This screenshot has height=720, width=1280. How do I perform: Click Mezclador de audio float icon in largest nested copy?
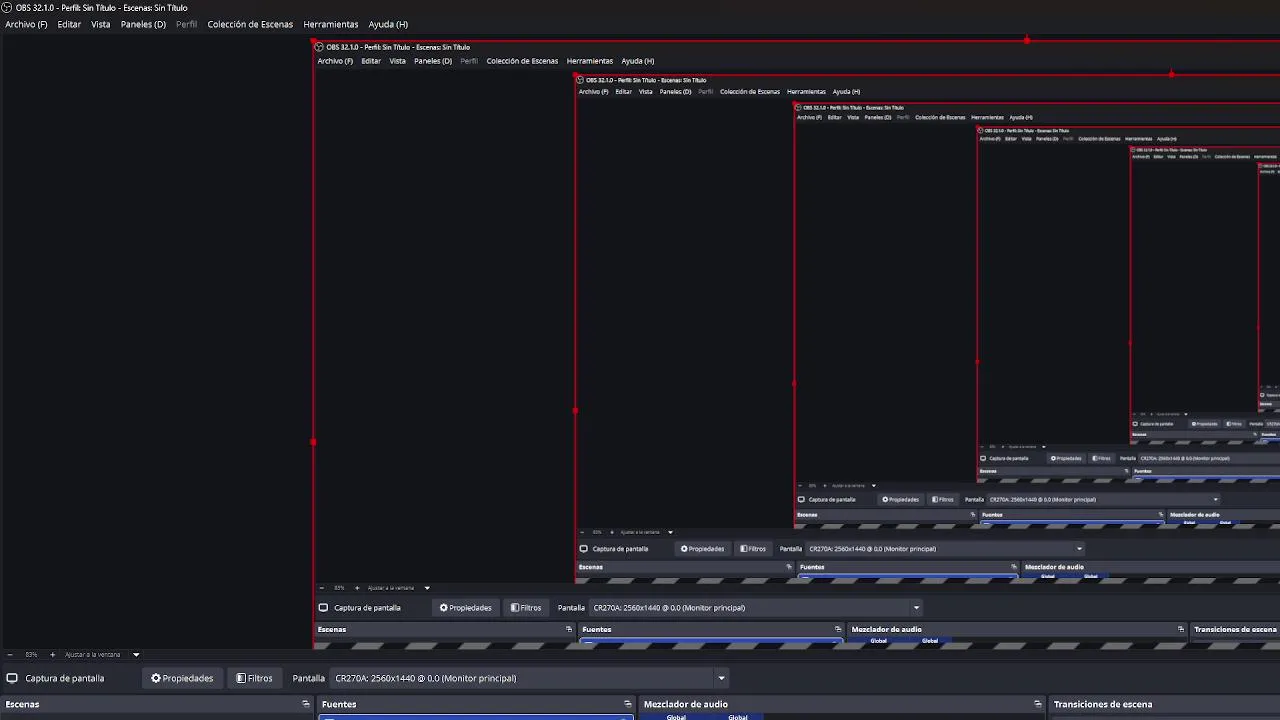pyautogui.click(x=1181, y=629)
